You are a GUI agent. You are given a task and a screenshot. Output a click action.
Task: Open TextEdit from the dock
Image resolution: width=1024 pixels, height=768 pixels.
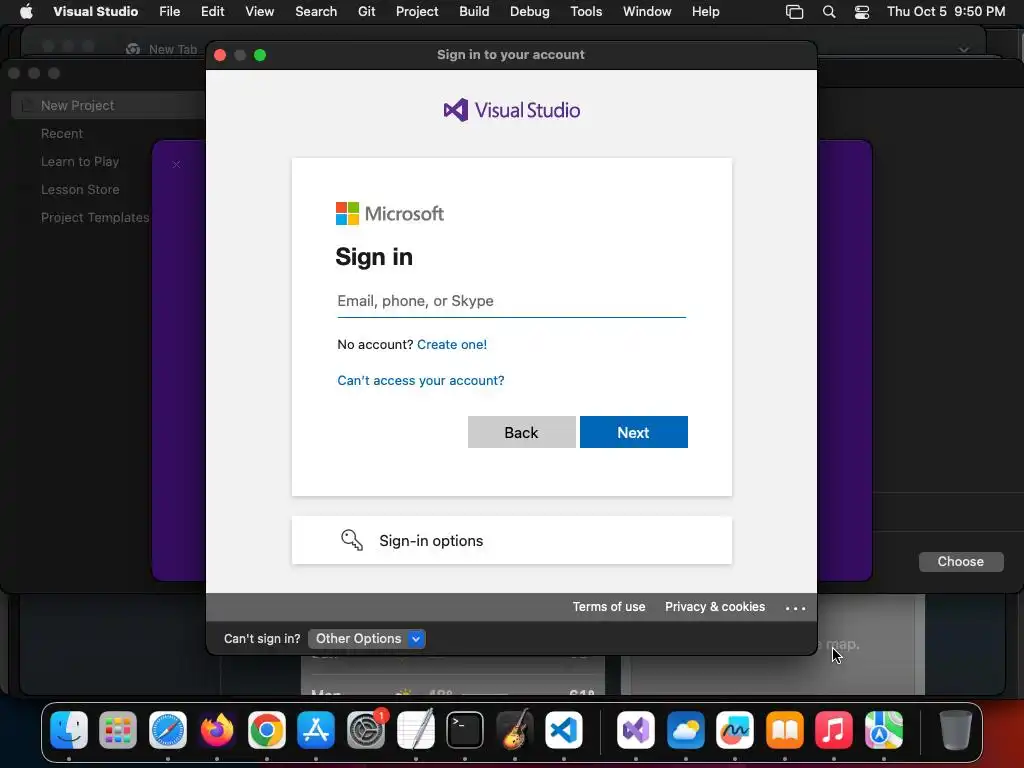click(x=415, y=729)
